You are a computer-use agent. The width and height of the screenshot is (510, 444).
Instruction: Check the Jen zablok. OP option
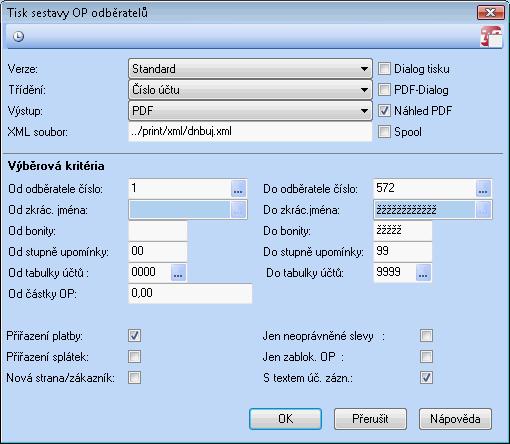(x=426, y=357)
